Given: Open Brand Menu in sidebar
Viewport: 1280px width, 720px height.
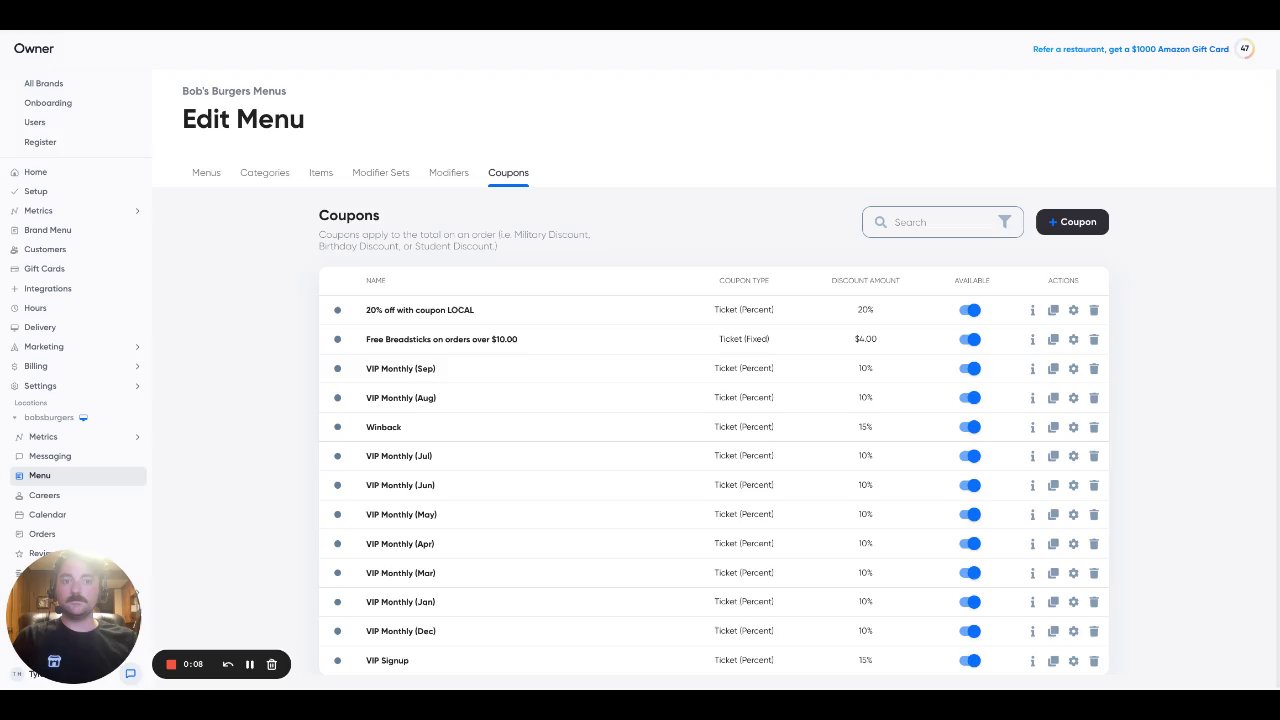Looking at the screenshot, I should 48,230.
